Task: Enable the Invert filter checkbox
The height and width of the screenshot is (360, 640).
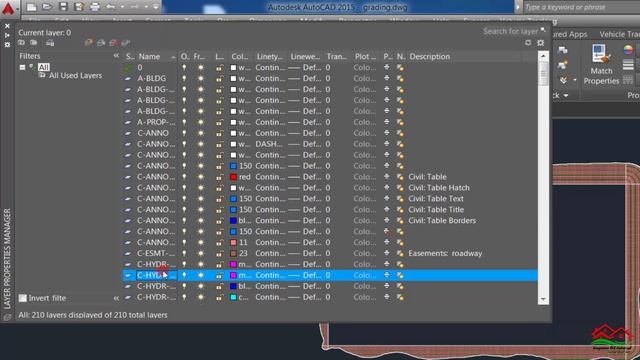Action: point(23,298)
